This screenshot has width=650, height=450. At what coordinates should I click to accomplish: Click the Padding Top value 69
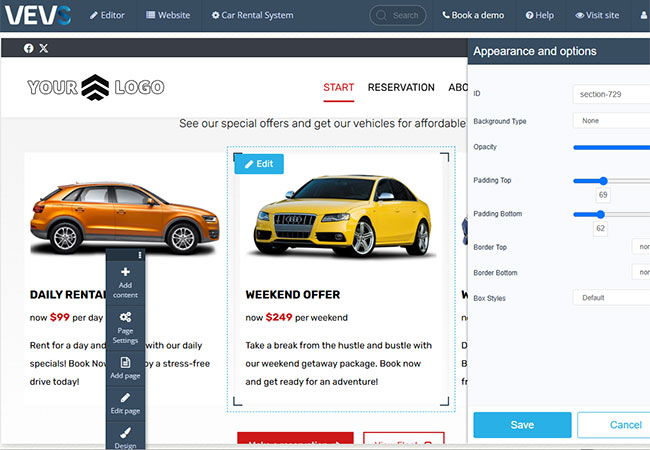(603, 195)
